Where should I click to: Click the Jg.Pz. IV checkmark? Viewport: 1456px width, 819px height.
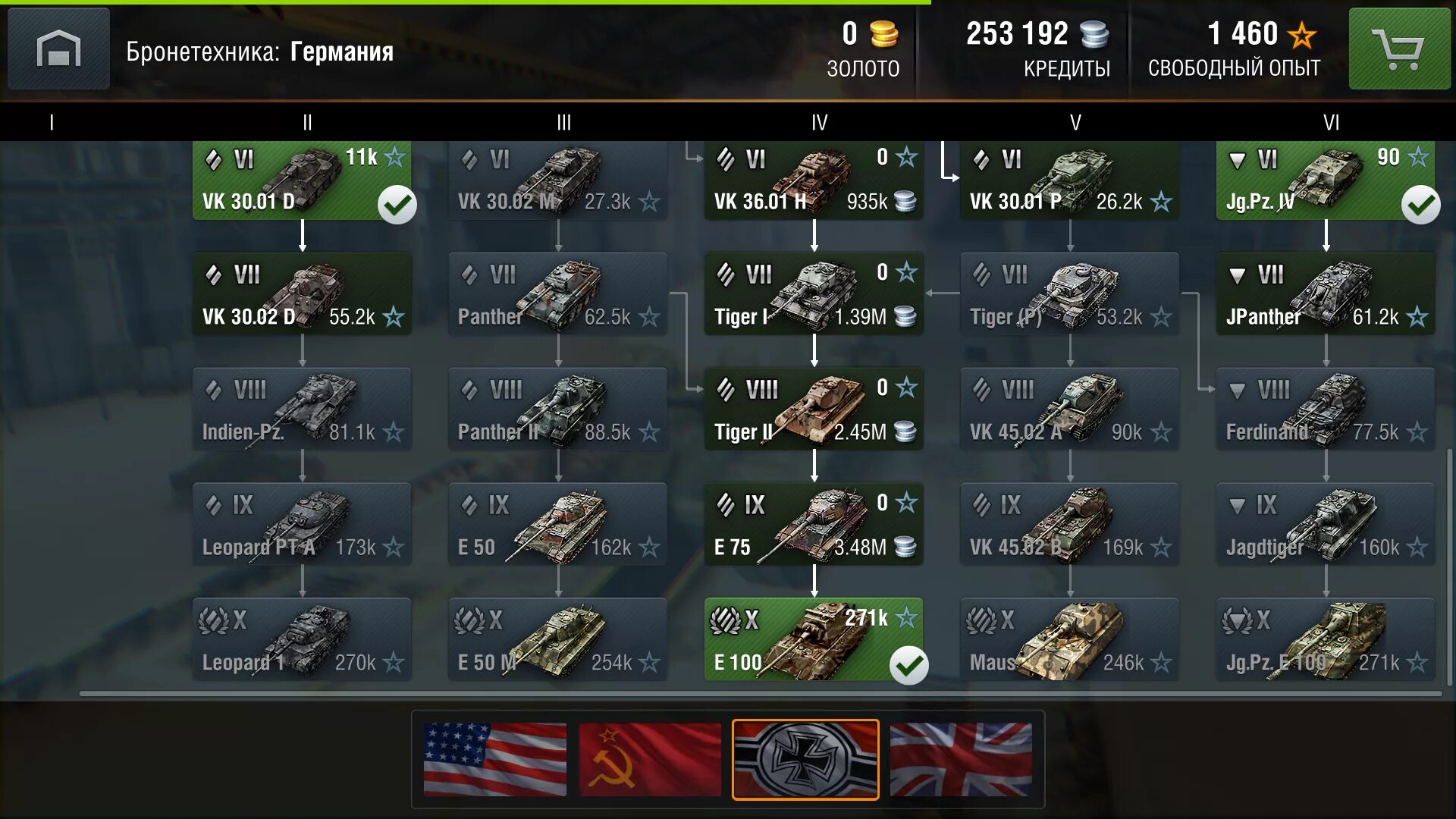click(1420, 205)
